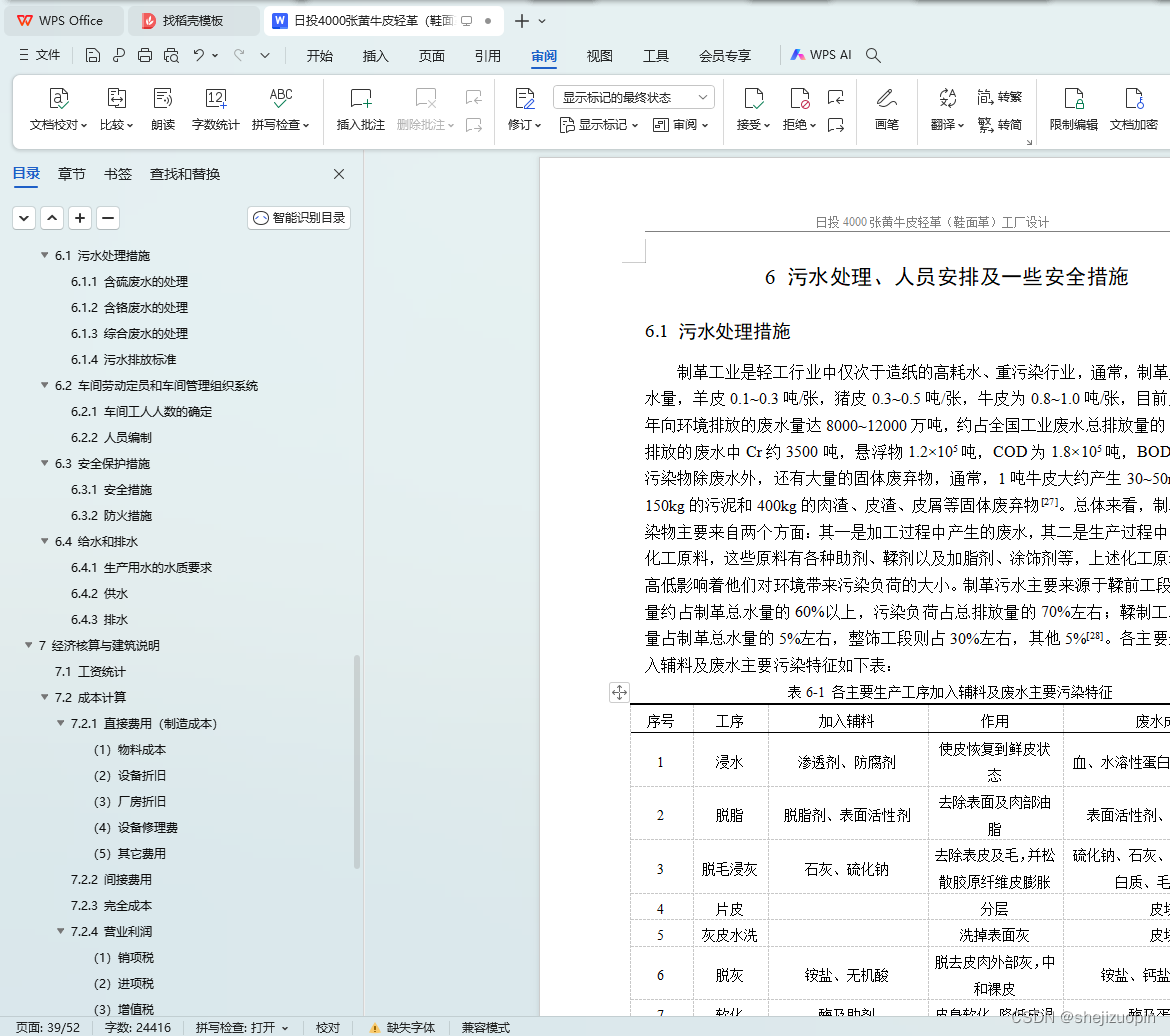Click the minus button in outline panel
1170x1036 pixels.
tap(107, 218)
